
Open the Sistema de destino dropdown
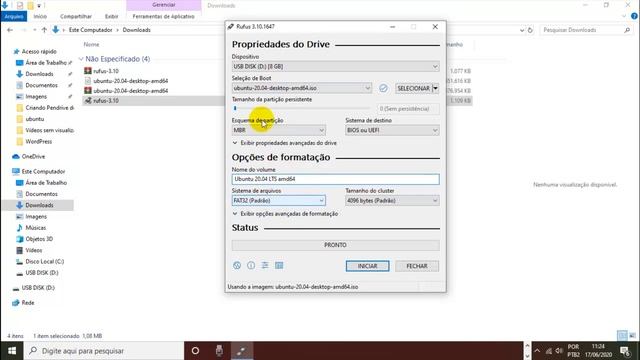click(392, 130)
